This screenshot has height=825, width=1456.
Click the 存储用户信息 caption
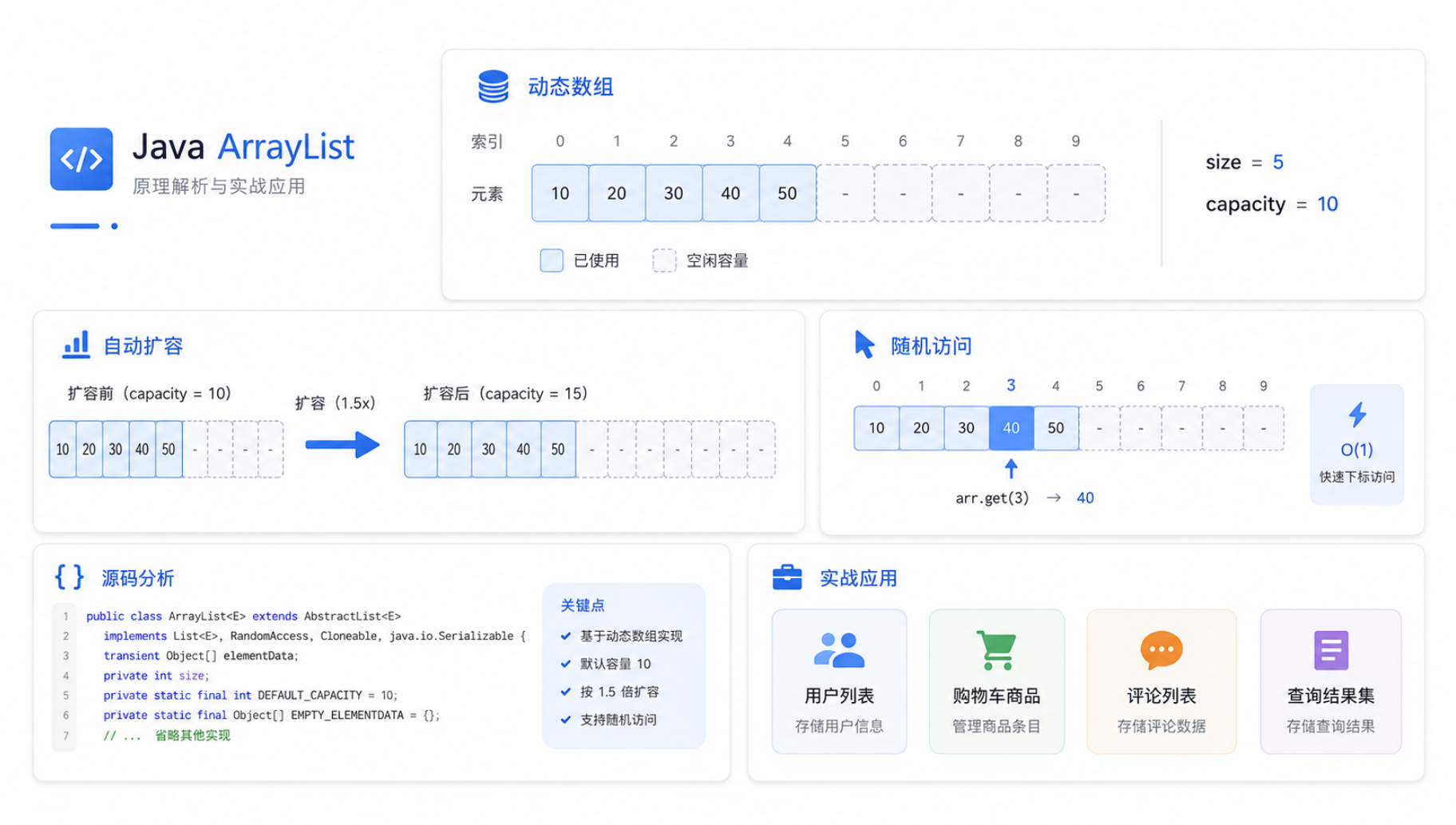point(839,726)
